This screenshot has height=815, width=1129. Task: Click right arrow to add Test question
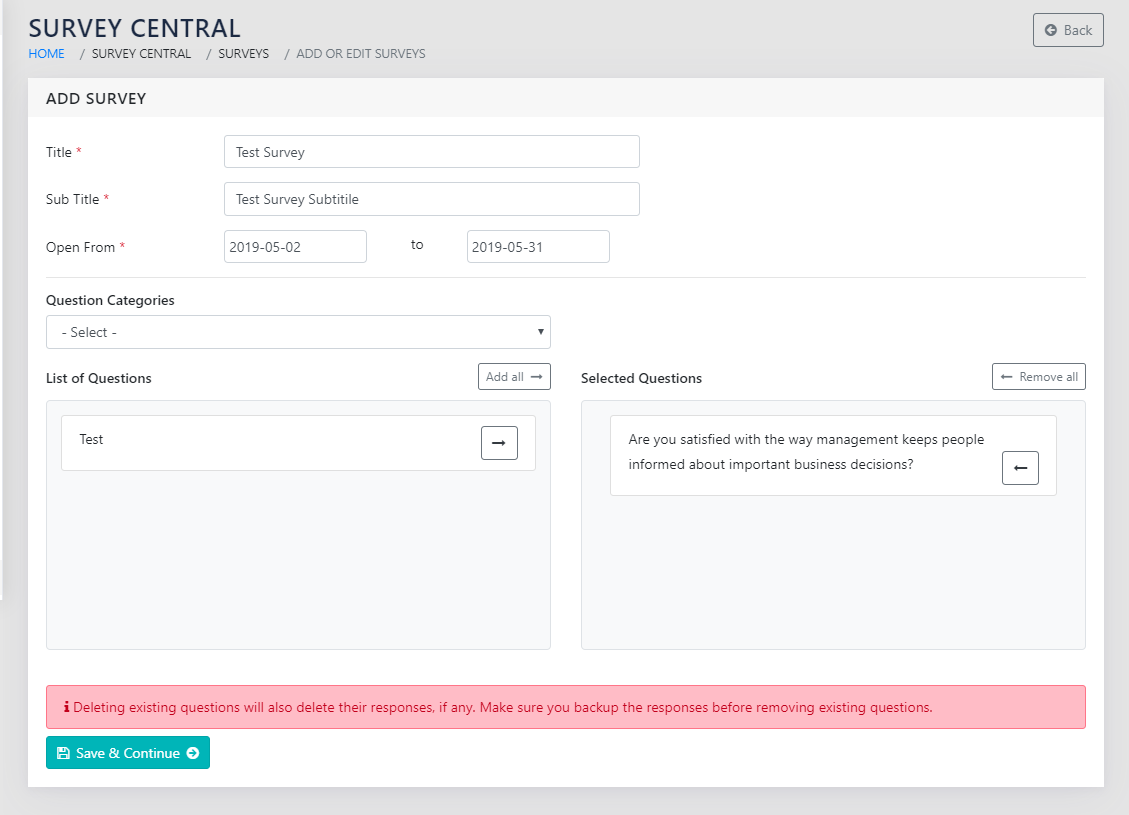pyautogui.click(x=499, y=443)
